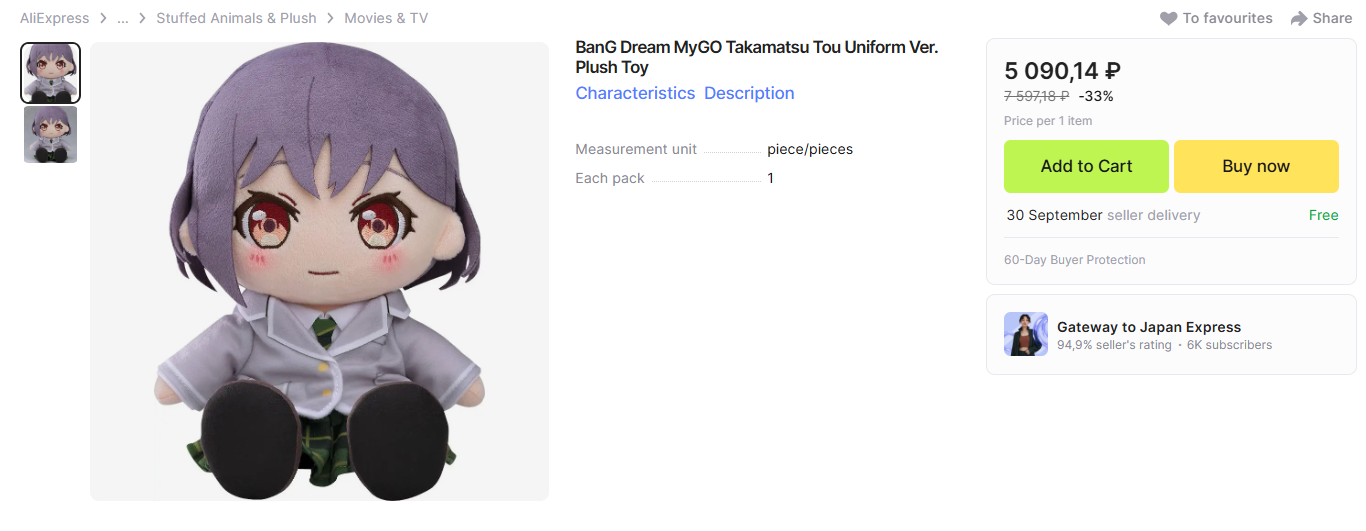
Task: Open the Gateway to Japan Express seller avatar
Action: click(x=1026, y=334)
